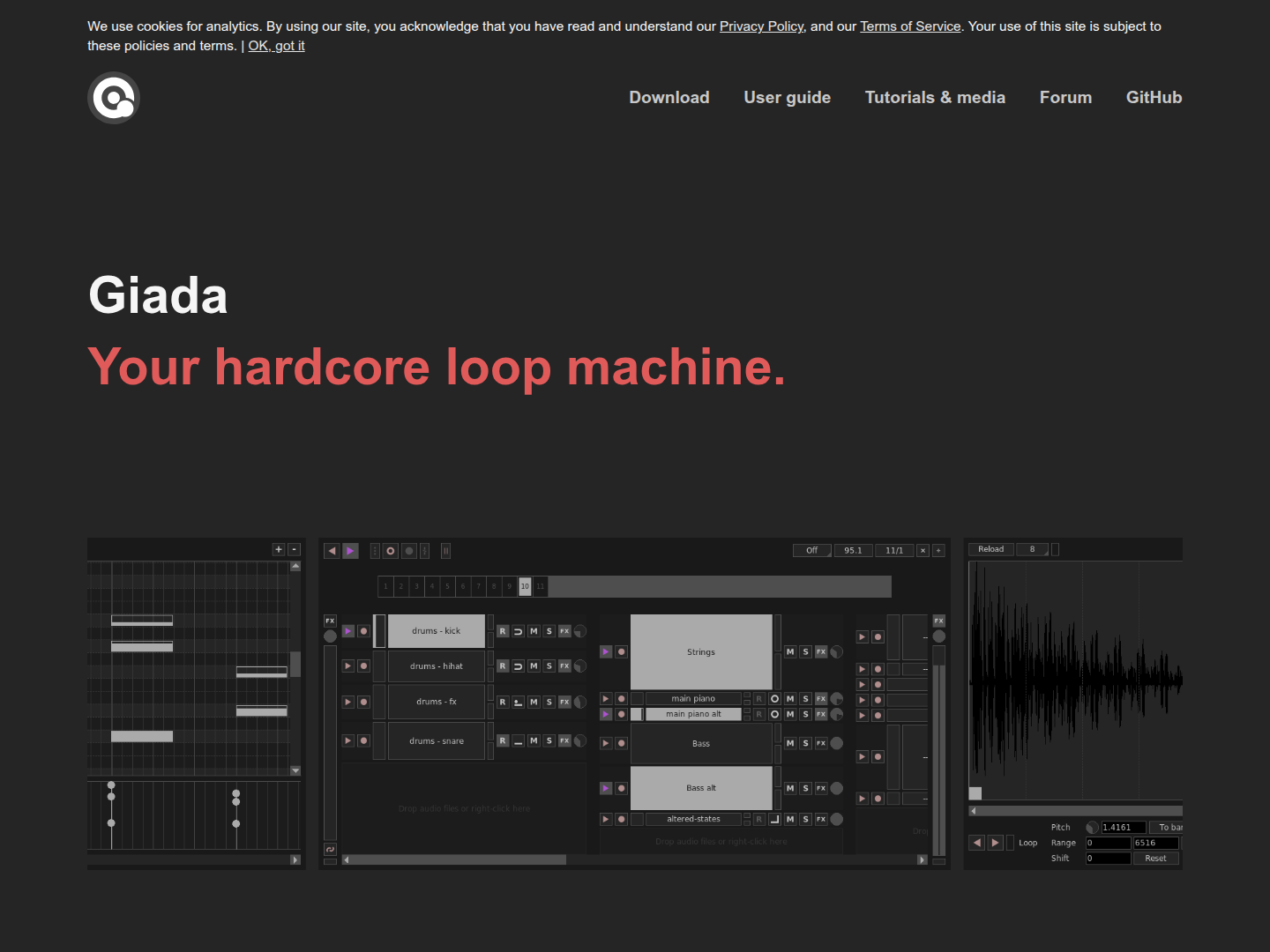Click the play button on the drums - kick channel
The height and width of the screenshot is (952, 1270).
pyautogui.click(x=348, y=631)
